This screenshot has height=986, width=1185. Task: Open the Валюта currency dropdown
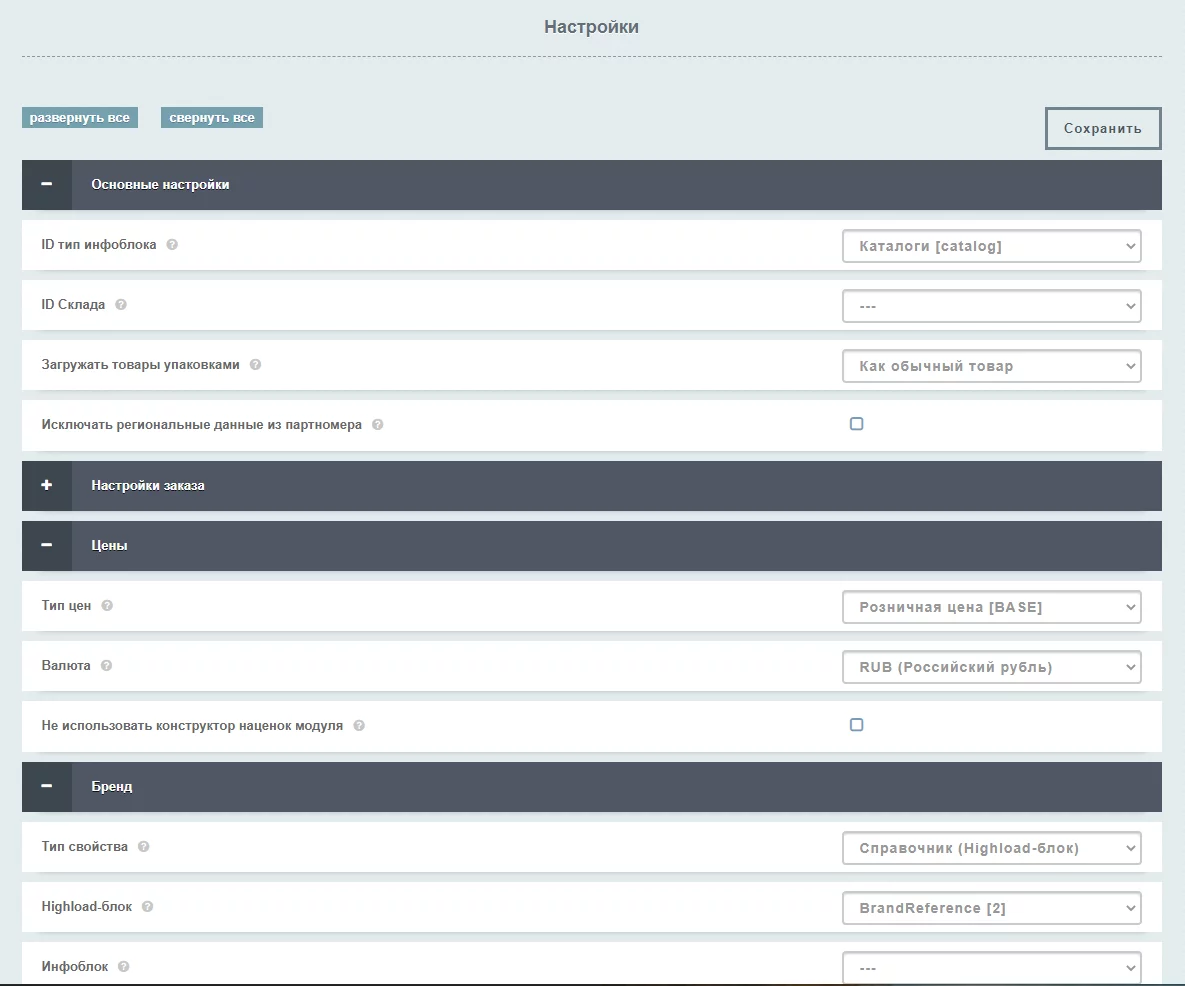[991, 667]
